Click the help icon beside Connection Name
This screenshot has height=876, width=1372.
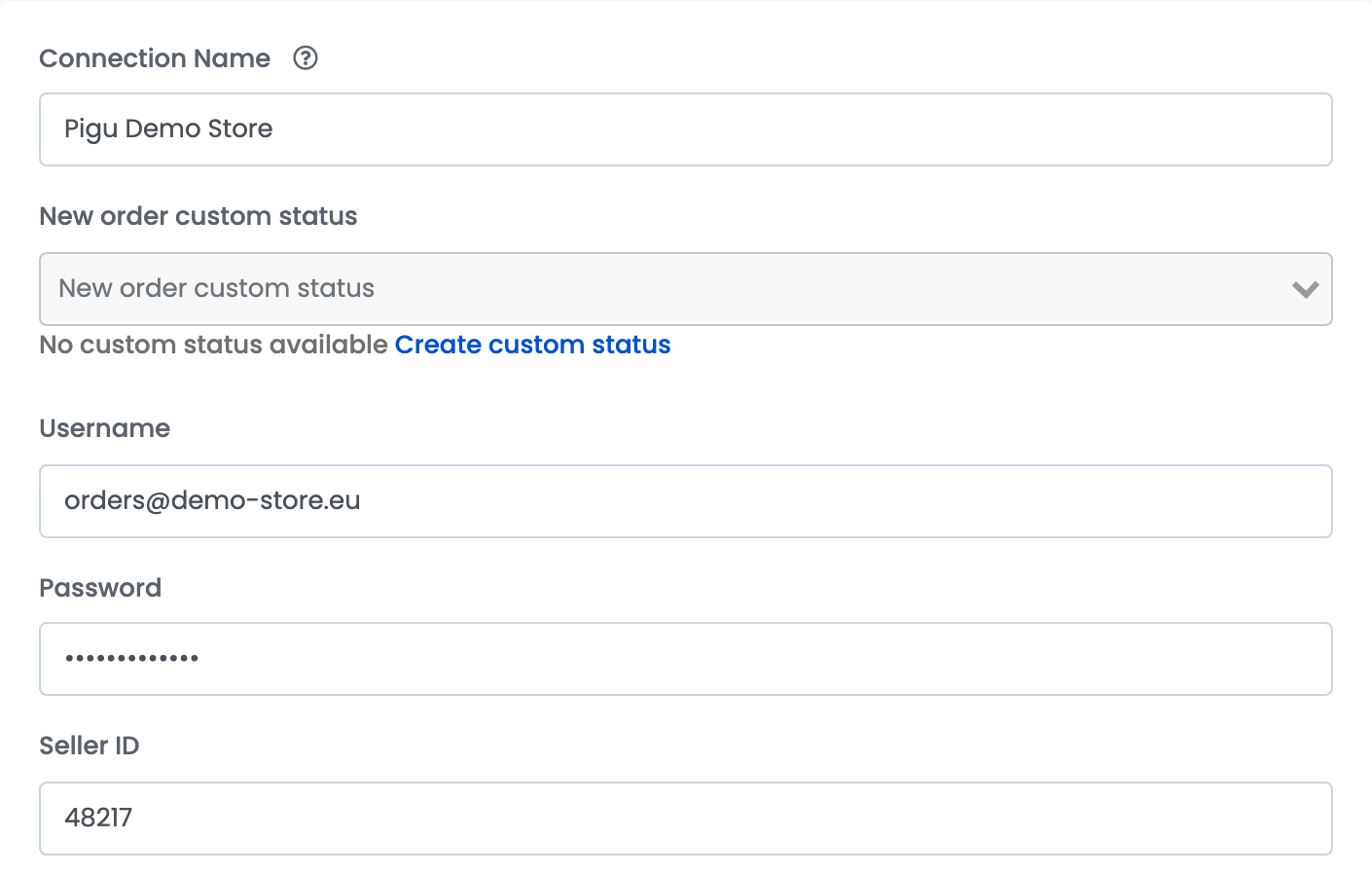click(x=306, y=58)
